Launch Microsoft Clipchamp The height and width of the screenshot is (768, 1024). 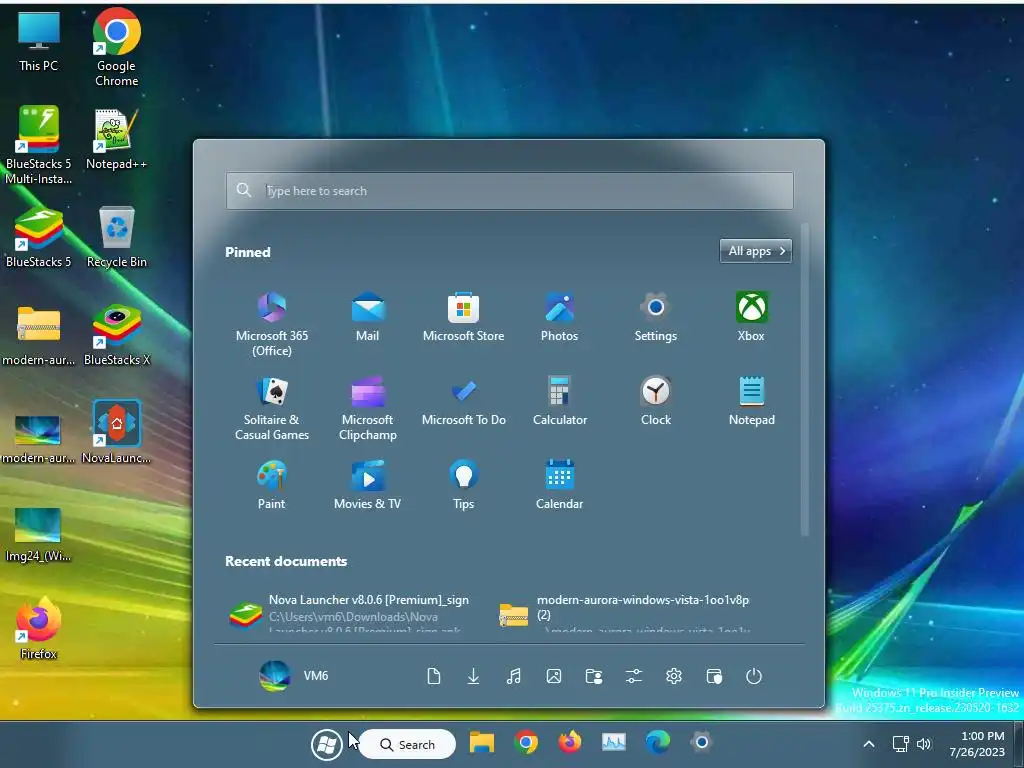pos(368,408)
